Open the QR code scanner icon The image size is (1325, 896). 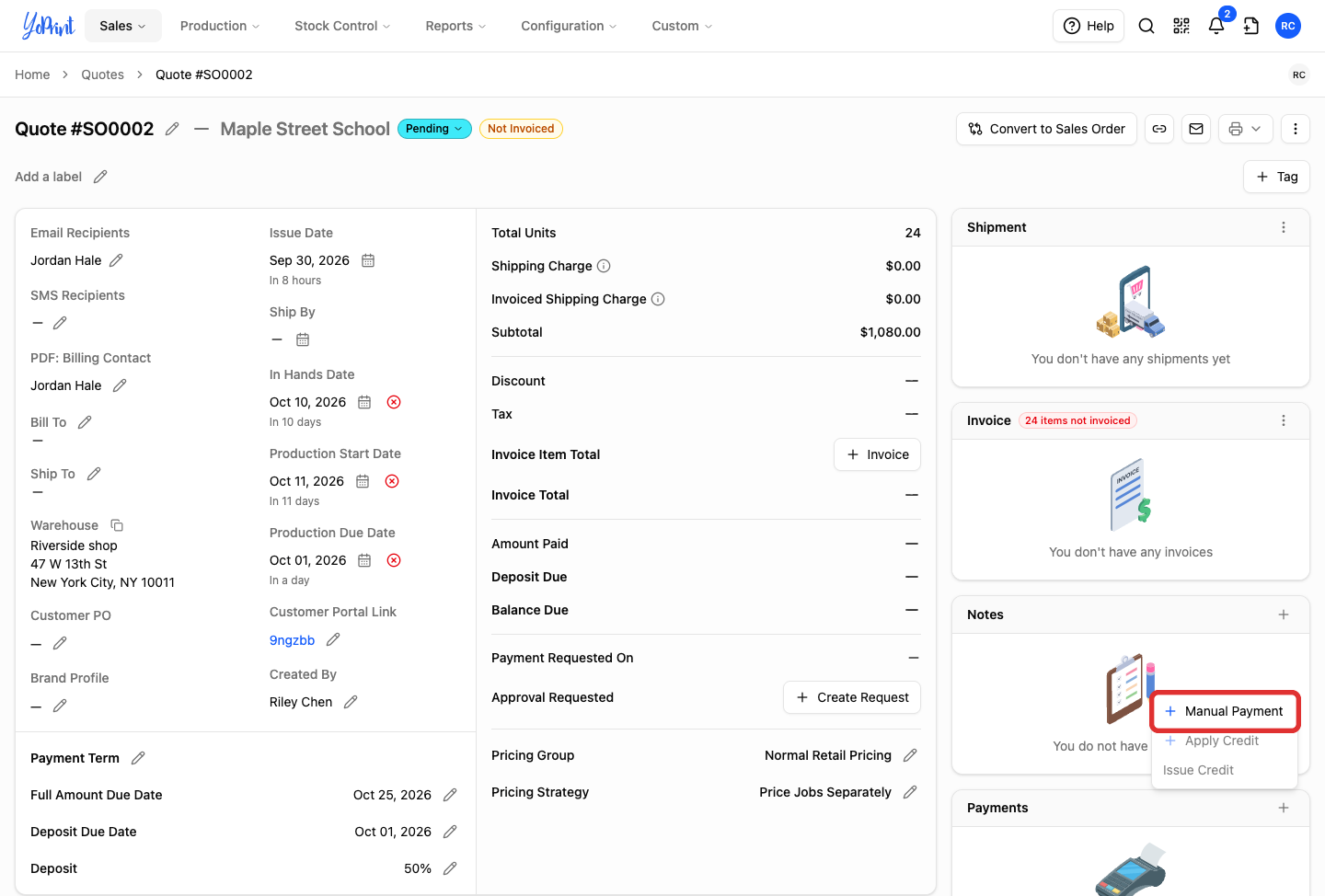coord(1181,26)
